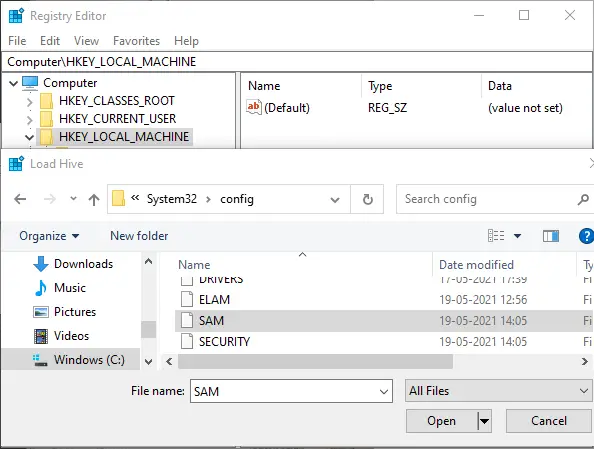Click the search magnifier icon

pyautogui.click(x=584, y=199)
